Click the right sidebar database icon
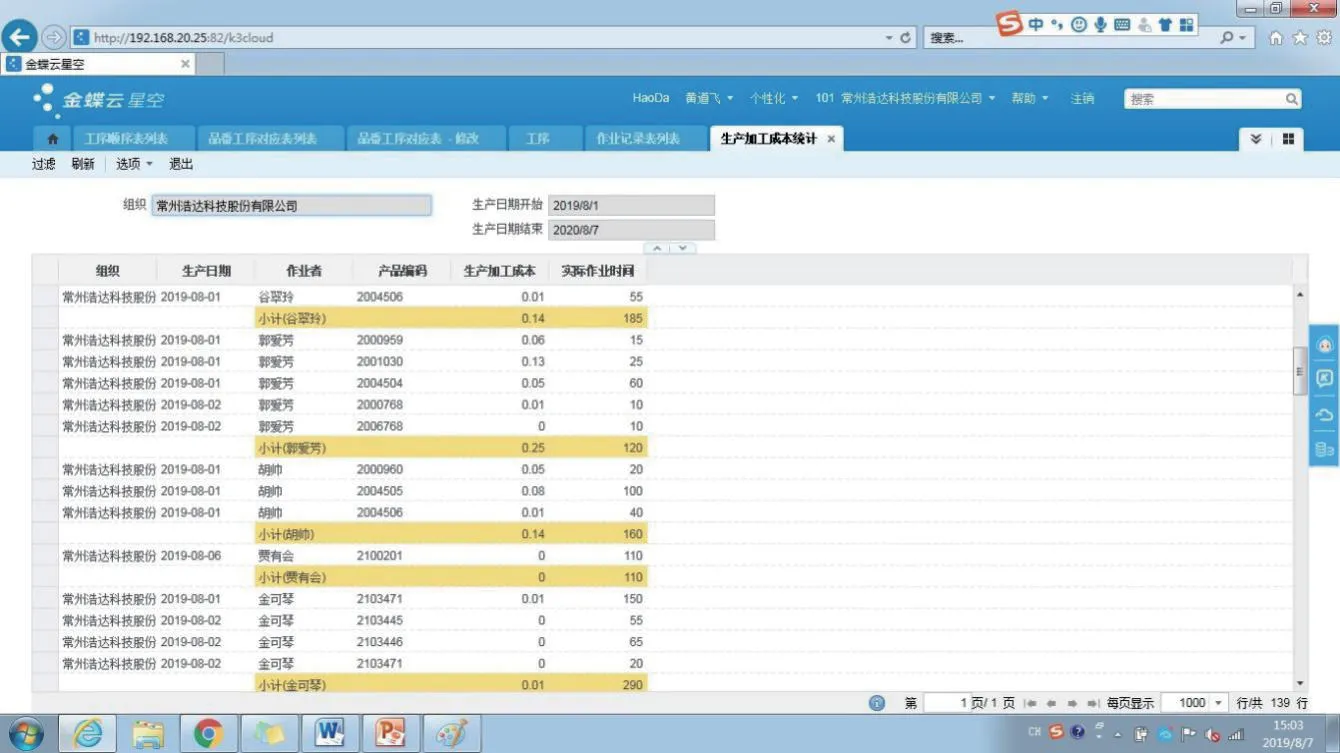 (1325, 449)
